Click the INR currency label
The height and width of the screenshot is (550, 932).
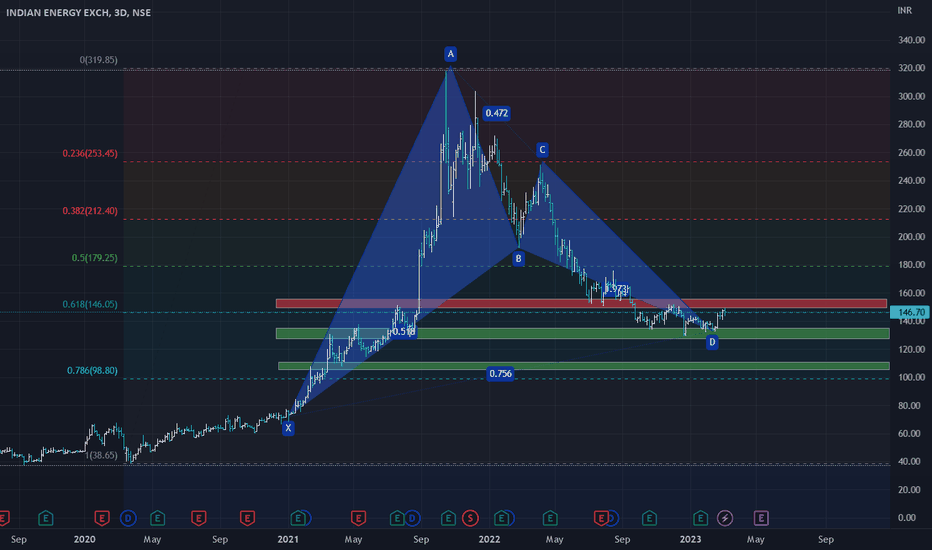905,11
